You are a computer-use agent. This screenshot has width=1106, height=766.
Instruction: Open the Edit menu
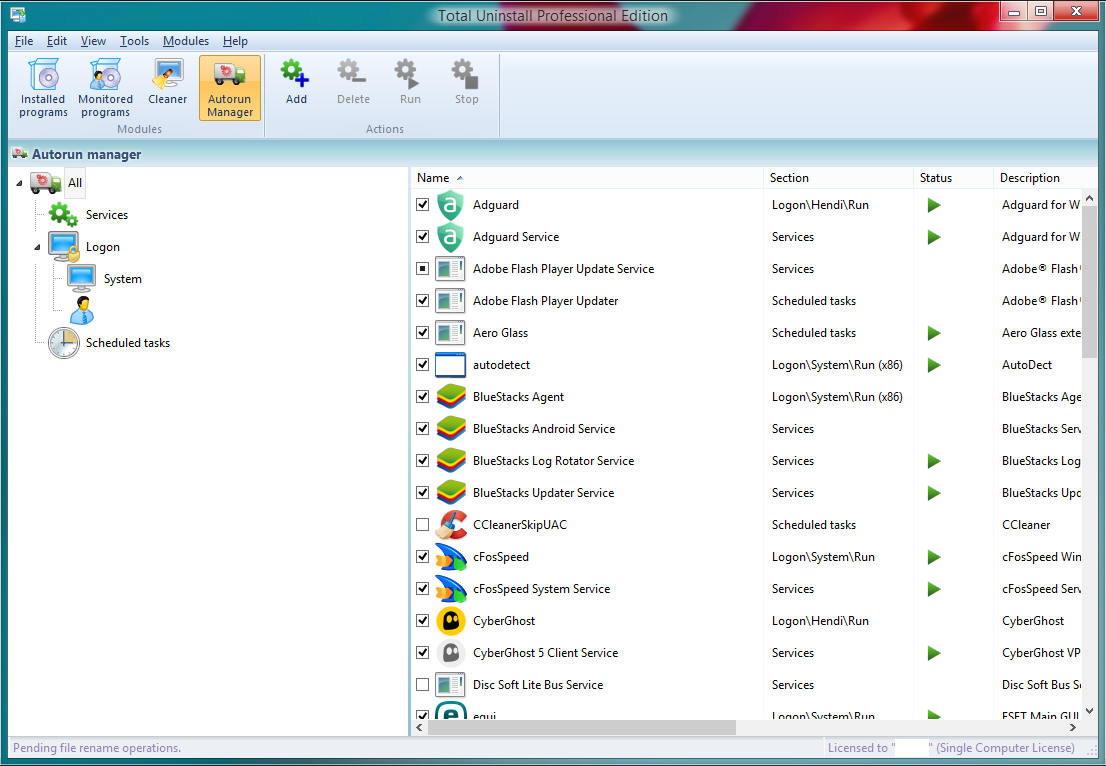click(x=56, y=41)
